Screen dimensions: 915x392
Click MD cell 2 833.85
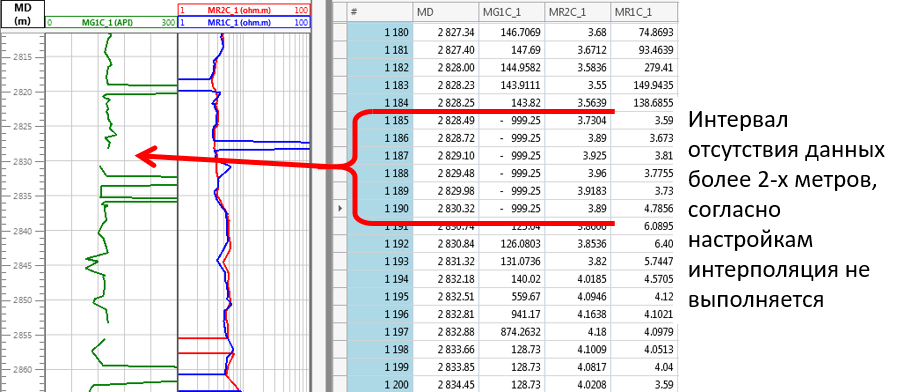(x=445, y=367)
